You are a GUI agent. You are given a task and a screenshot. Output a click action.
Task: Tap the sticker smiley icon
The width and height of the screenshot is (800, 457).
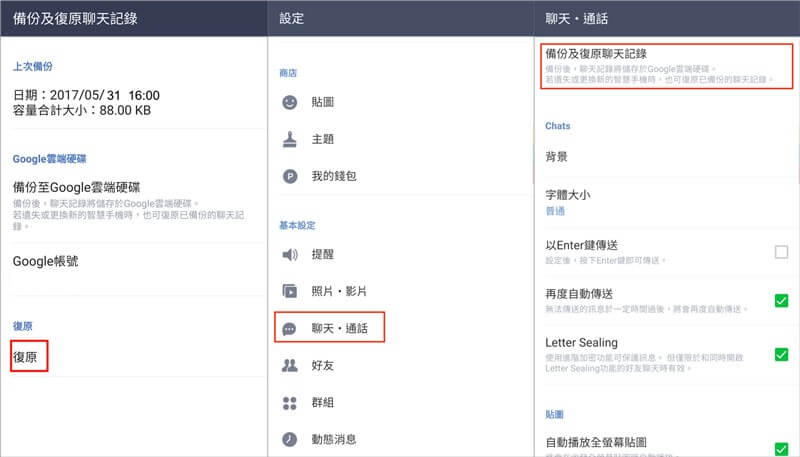[x=290, y=102]
